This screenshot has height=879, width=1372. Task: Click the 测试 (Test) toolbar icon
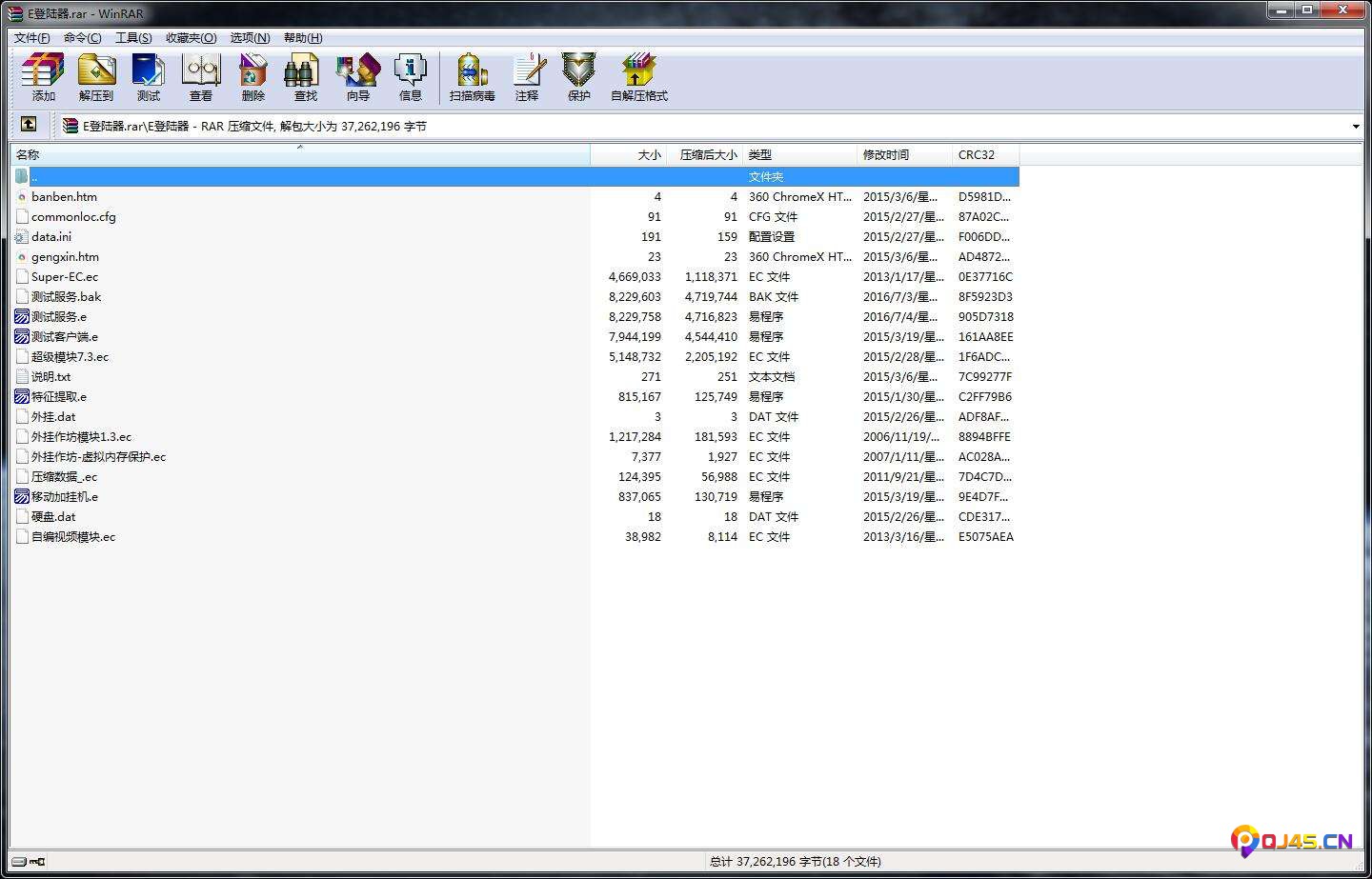tap(148, 77)
